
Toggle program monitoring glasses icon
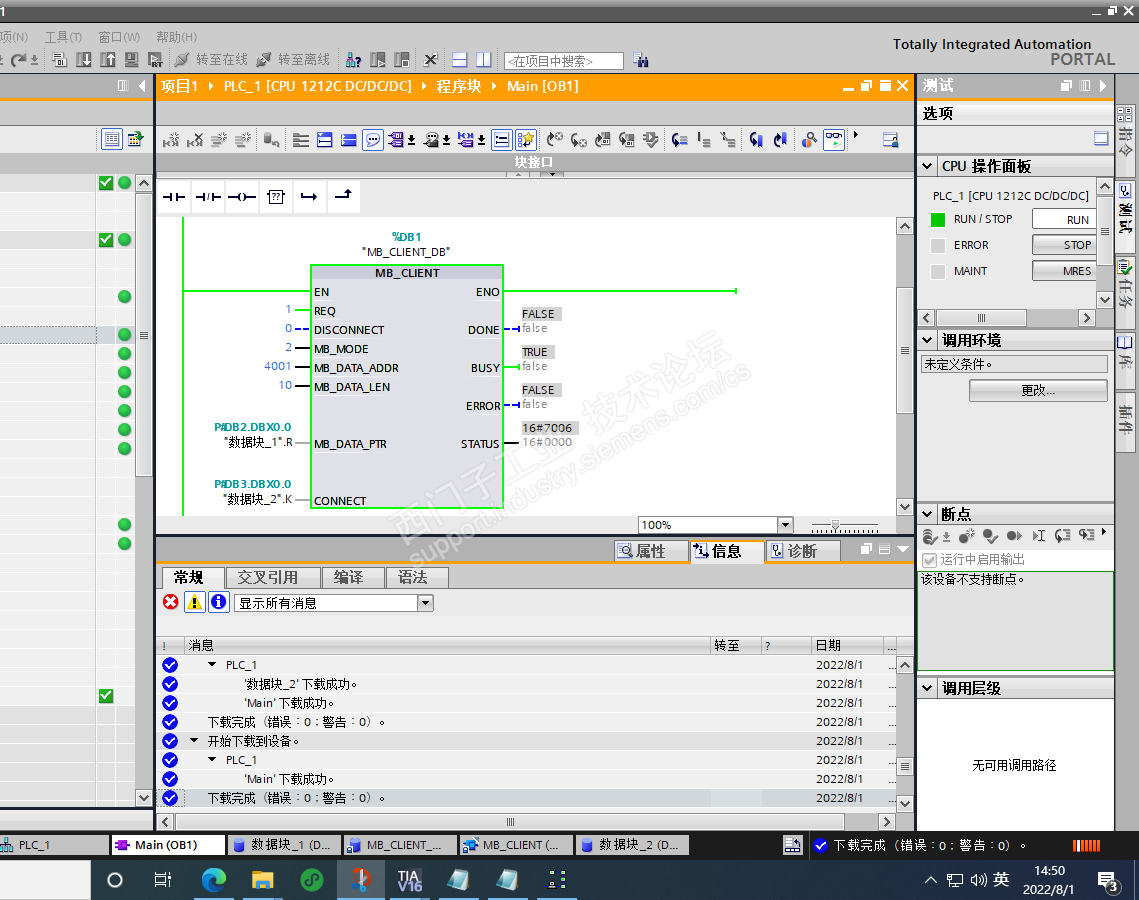coord(833,140)
